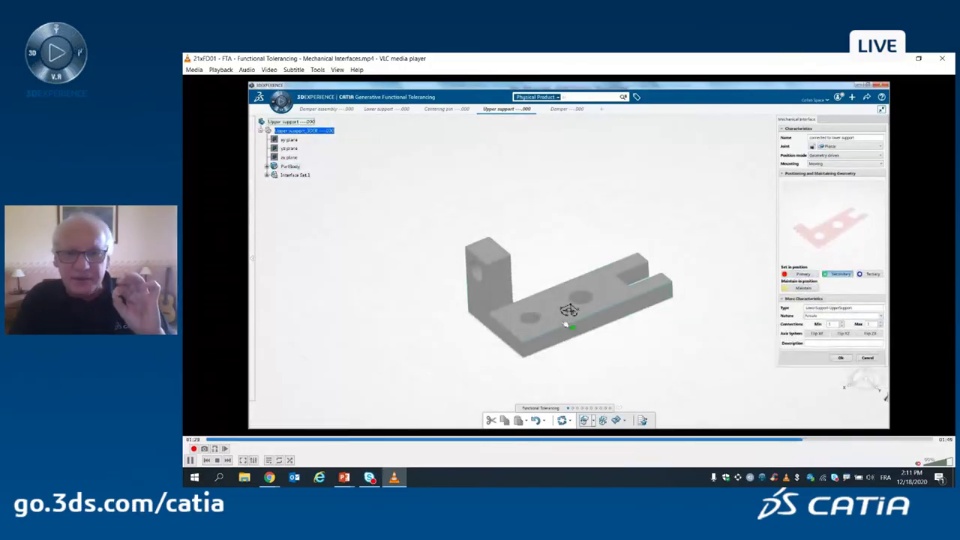Click the search magnifier in CATIA search field
This screenshot has height=540, width=960.
pos(623,97)
